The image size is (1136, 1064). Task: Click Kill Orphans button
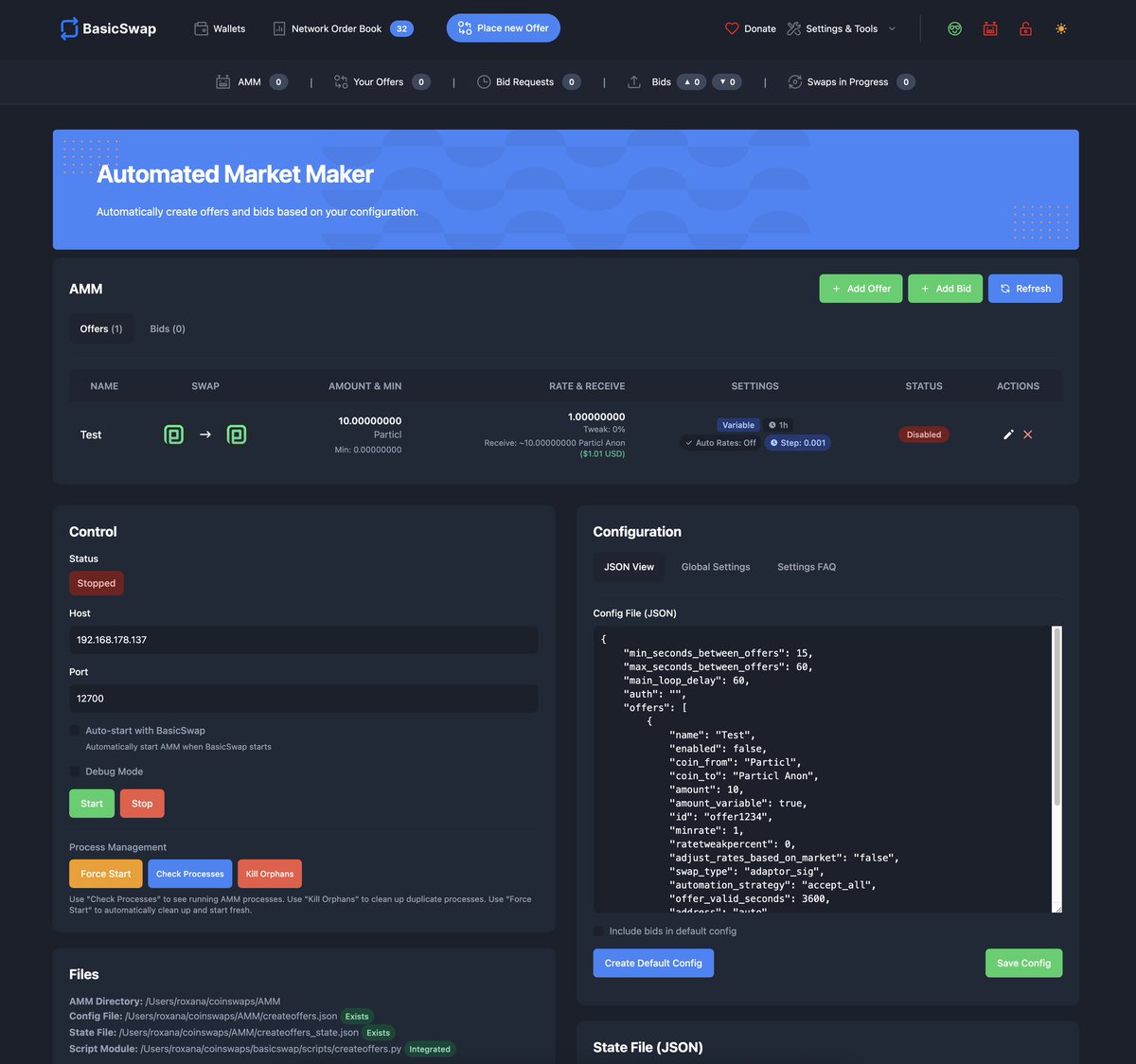[x=270, y=874]
